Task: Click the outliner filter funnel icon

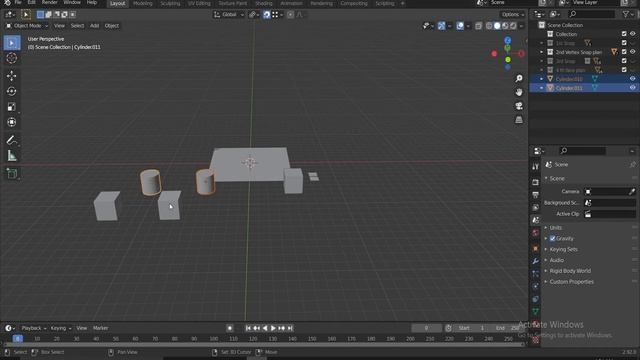Action: (625, 14)
